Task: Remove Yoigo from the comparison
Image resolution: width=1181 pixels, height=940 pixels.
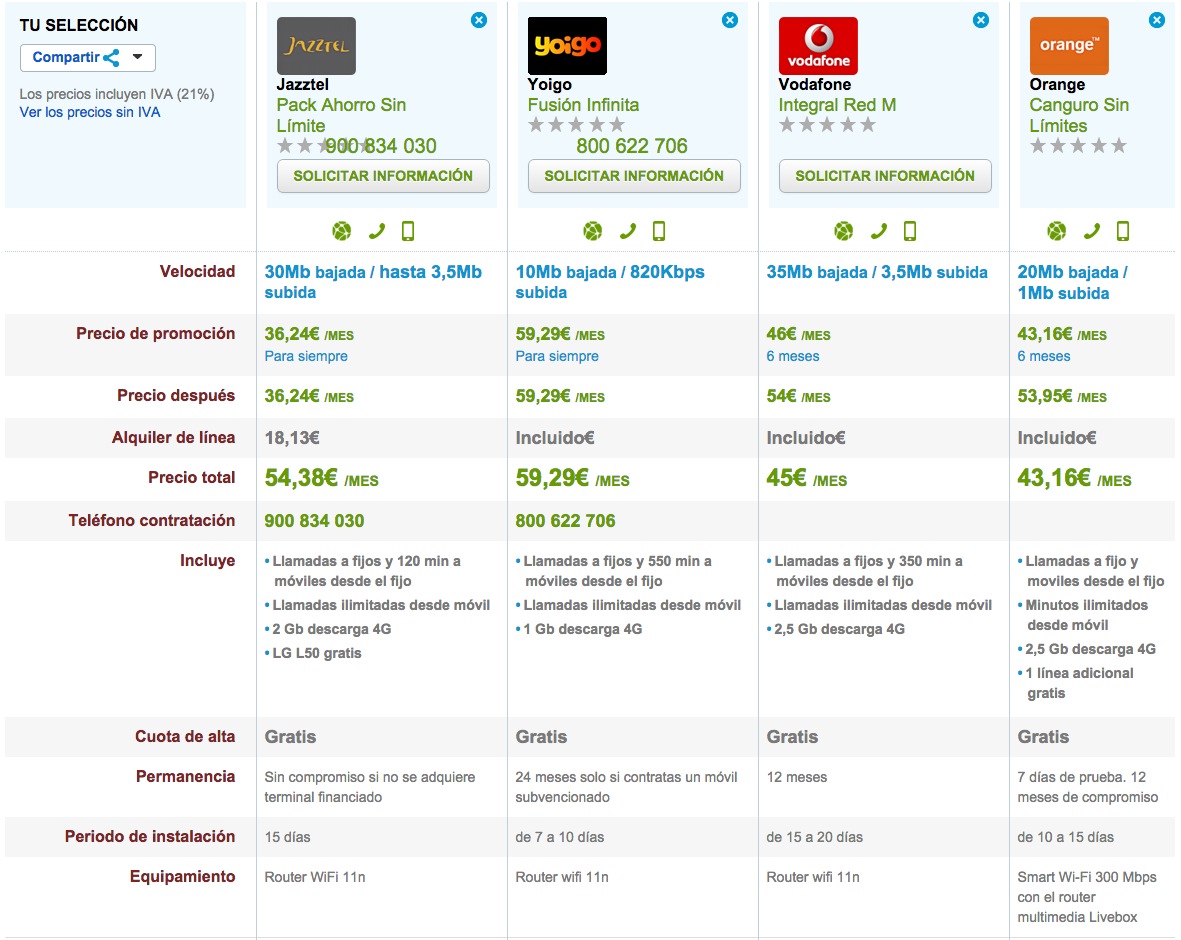Action: [x=730, y=20]
